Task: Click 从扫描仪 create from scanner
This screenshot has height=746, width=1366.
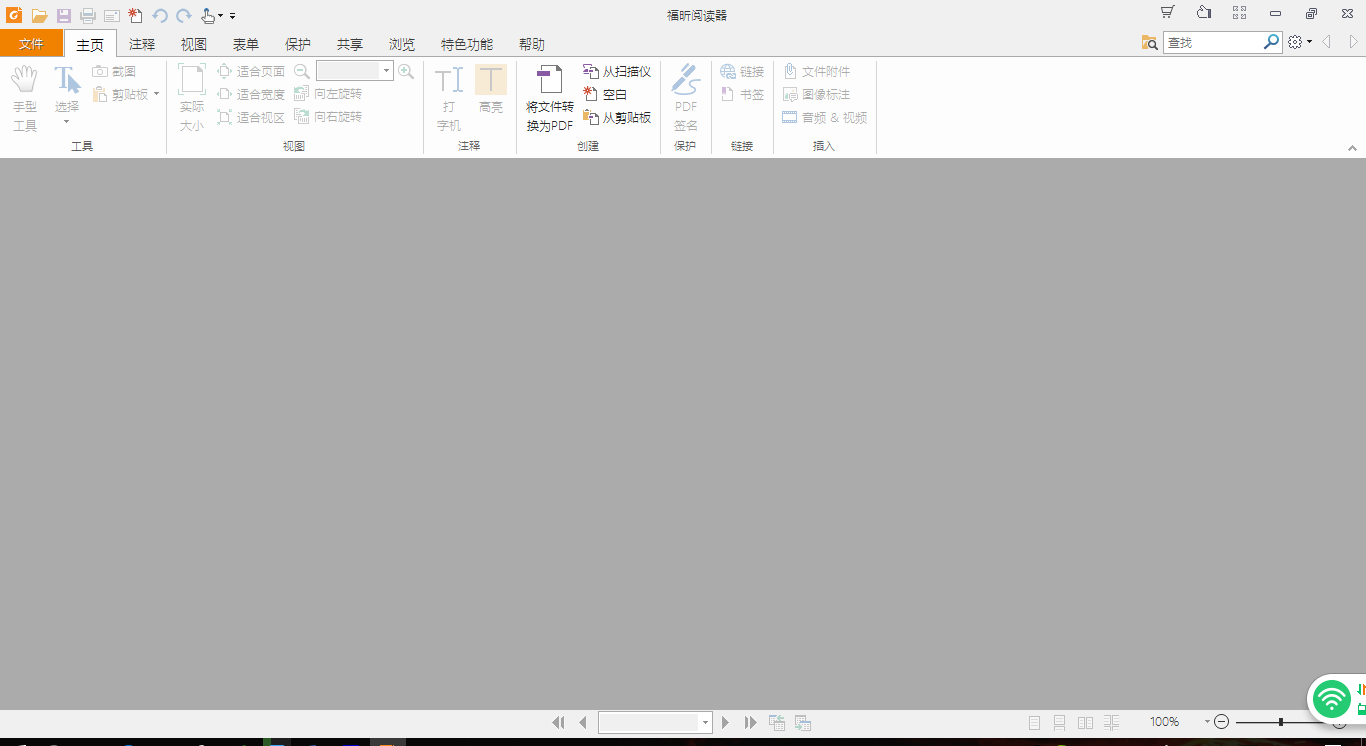Action: pyautogui.click(x=617, y=72)
